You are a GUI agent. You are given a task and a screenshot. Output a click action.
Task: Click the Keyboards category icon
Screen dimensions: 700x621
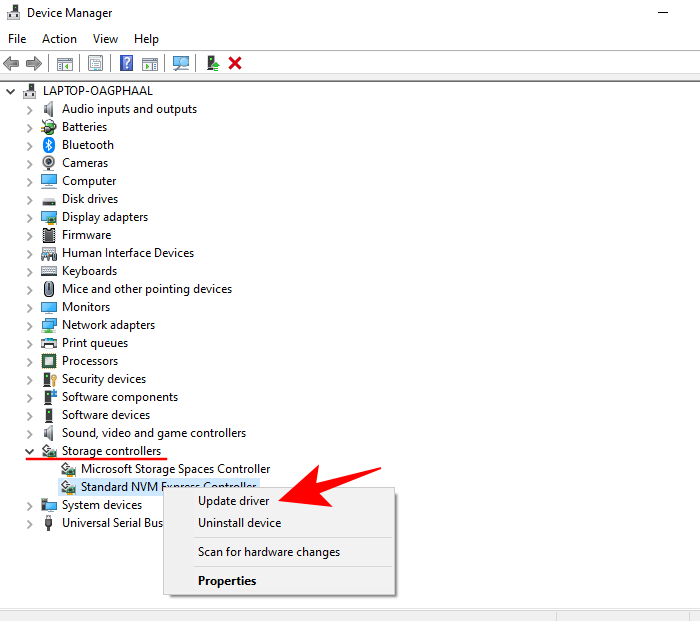(x=49, y=271)
